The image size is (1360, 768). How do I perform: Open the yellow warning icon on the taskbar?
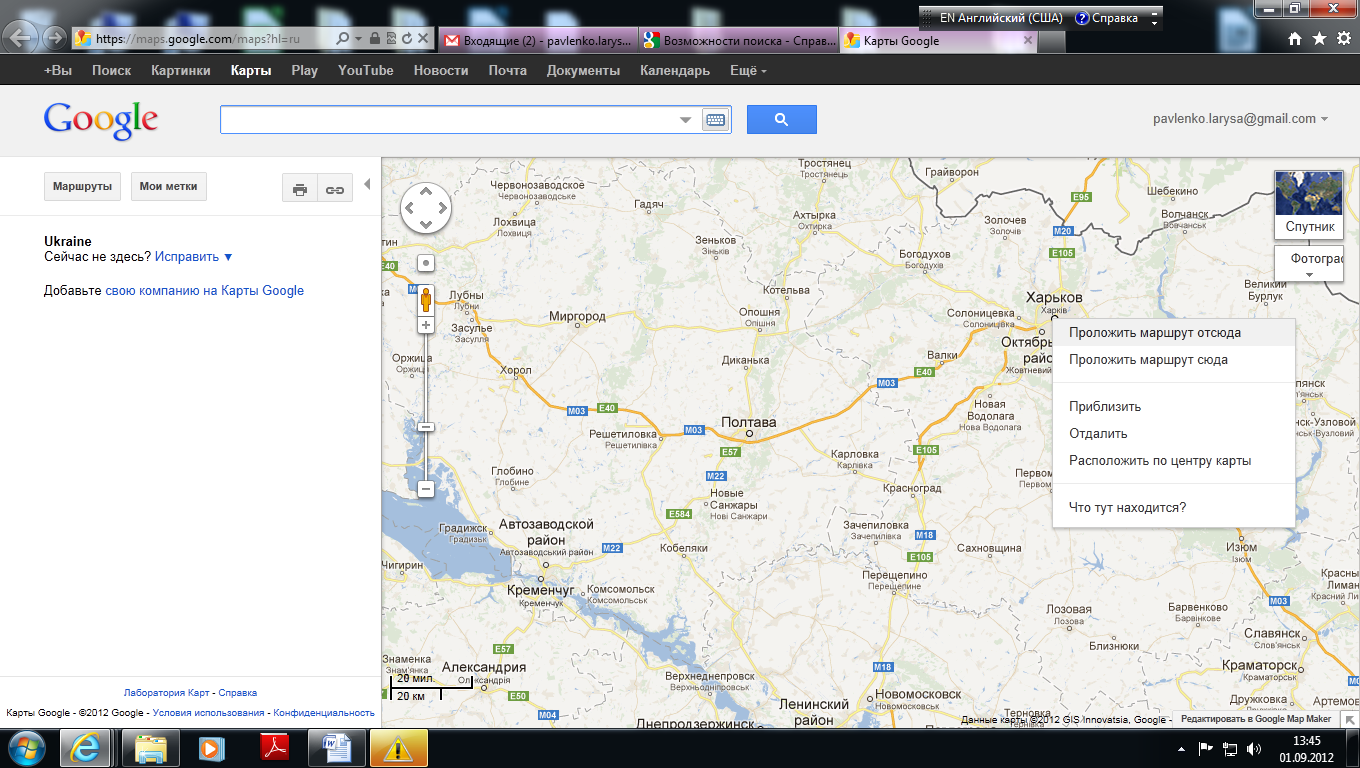(x=399, y=748)
